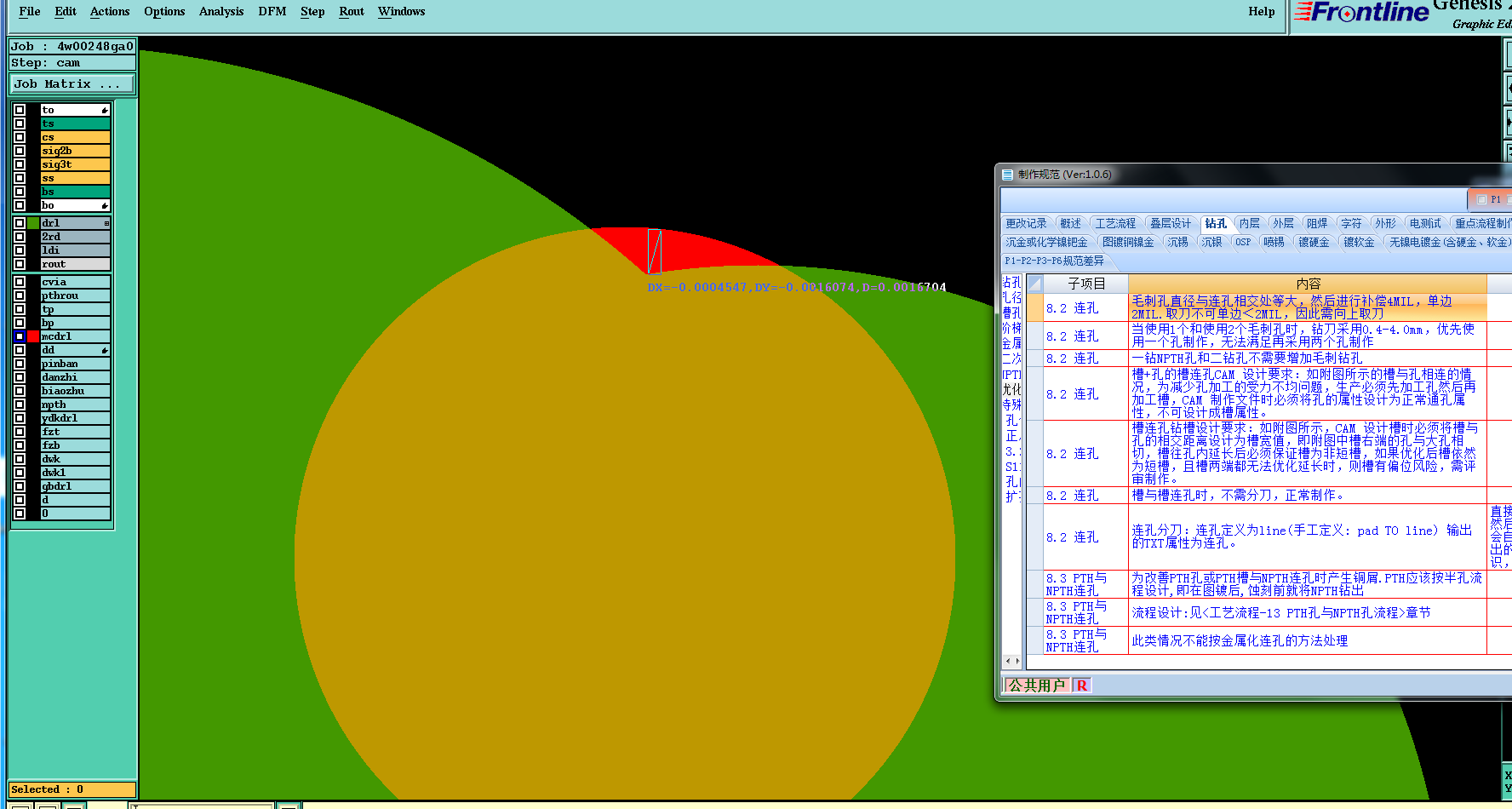Switch to the 工艺流程 tab
This screenshot has height=809, width=1512.
(1115, 223)
